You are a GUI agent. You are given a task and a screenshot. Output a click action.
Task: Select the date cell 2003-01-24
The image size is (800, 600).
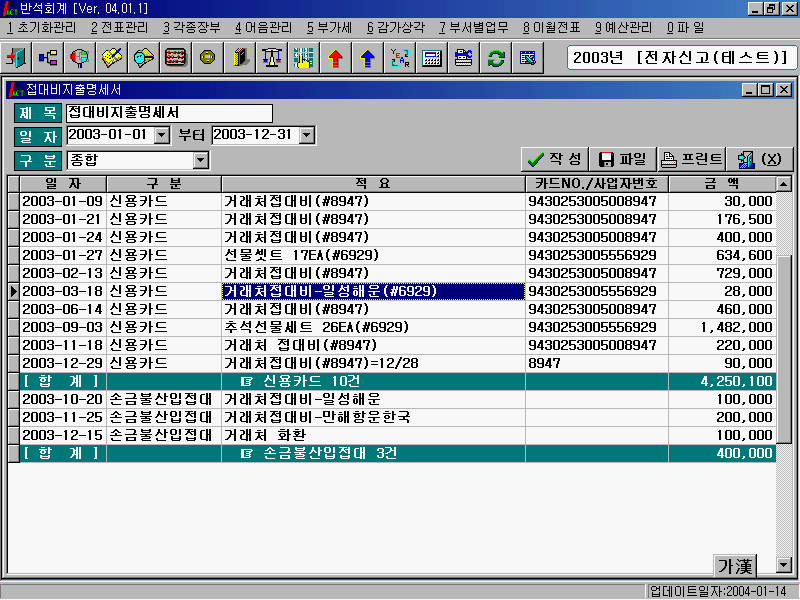coord(63,237)
